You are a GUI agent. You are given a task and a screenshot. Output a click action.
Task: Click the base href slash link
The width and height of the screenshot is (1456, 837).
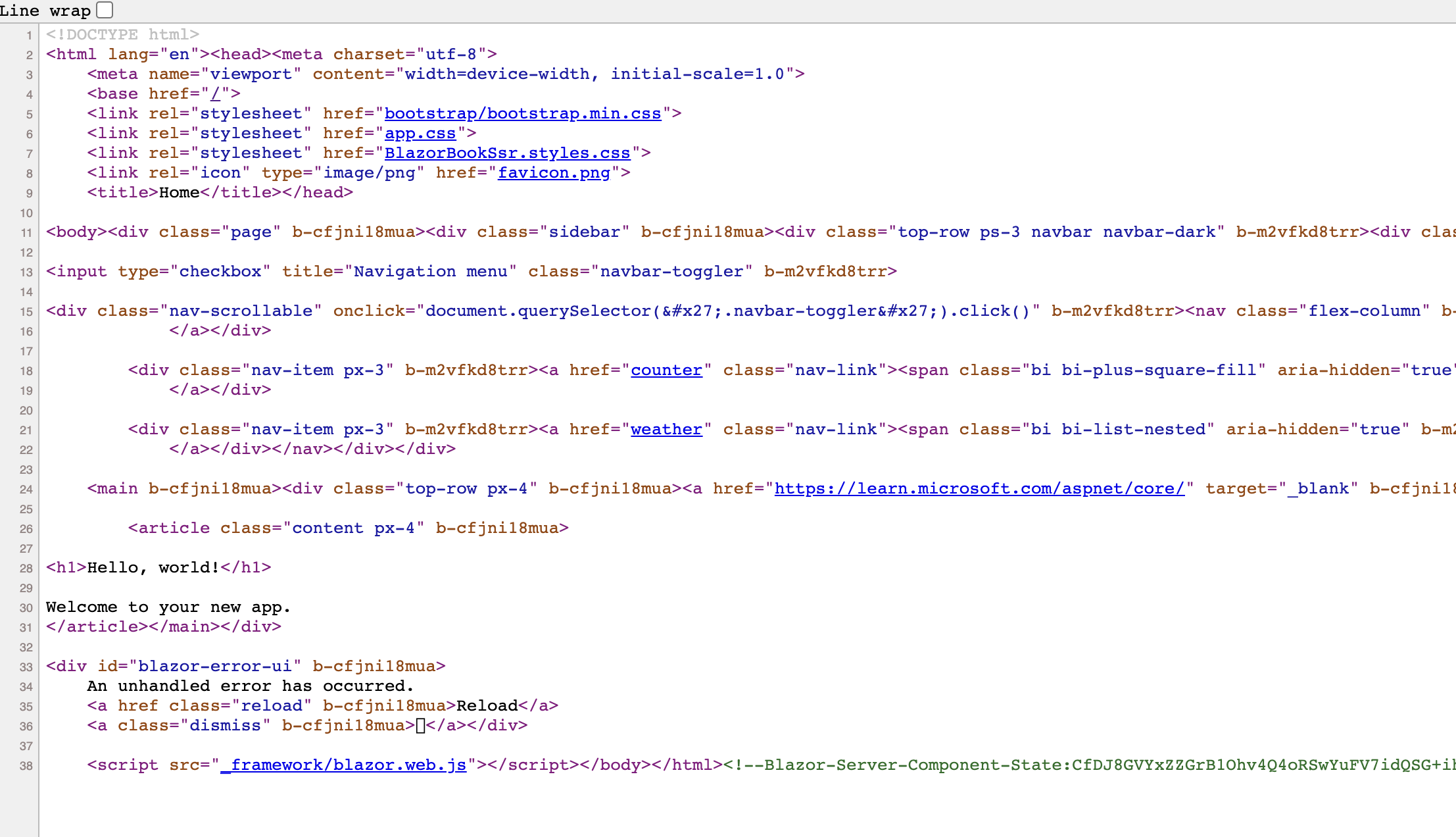(x=215, y=94)
